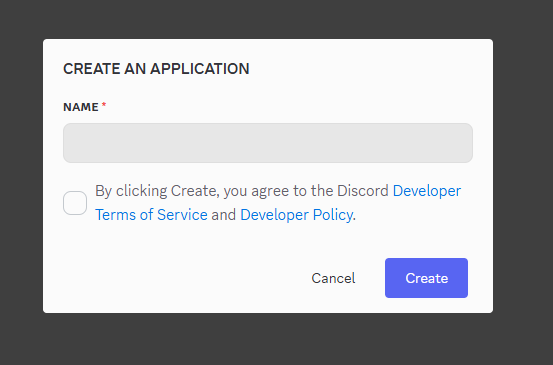Image resolution: width=553 pixels, height=365 pixels.
Task: Click the red required asterisk beside NAME
Action: (x=104, y=105)
